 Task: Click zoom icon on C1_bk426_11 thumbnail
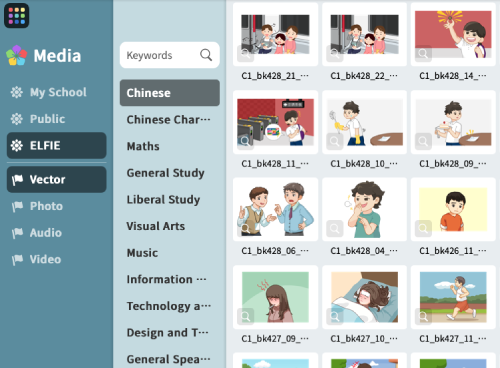(x=423, y=229)
